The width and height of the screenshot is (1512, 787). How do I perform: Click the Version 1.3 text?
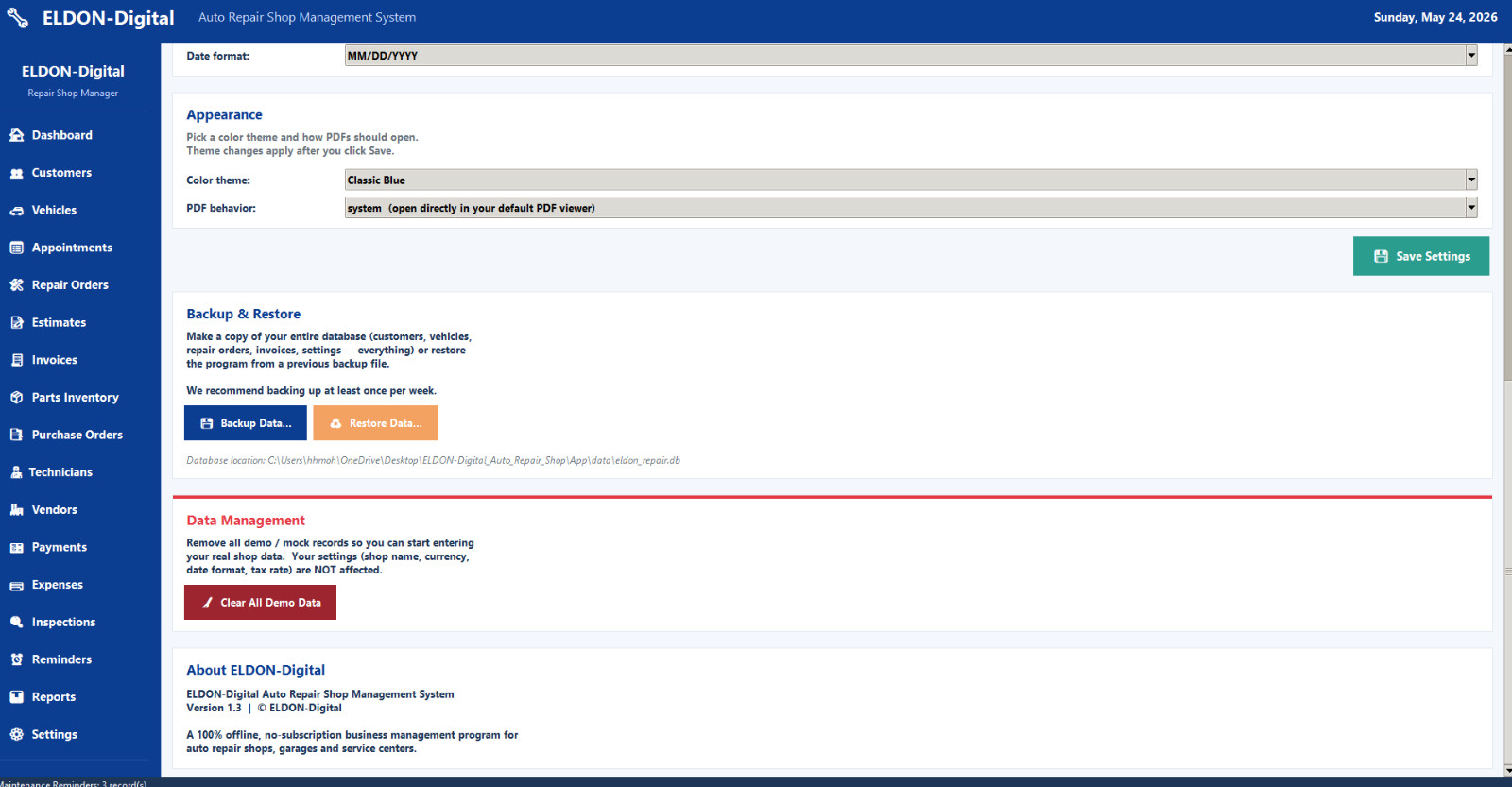pyautogui.click(x=214, y=709)
